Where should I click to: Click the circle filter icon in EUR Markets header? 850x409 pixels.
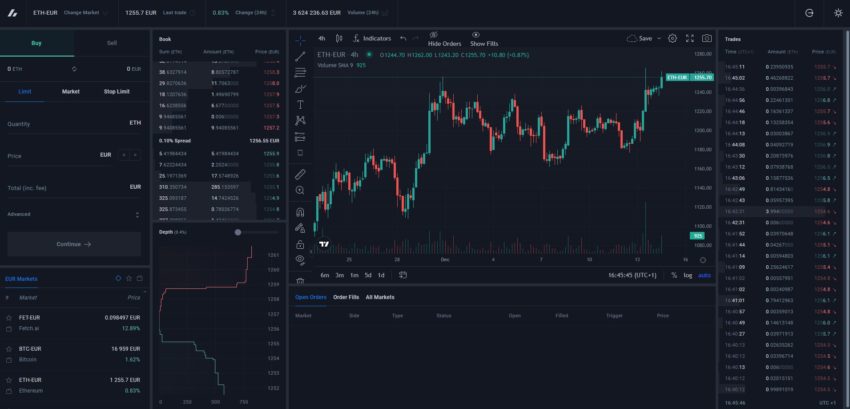click(x=118, y=278)
